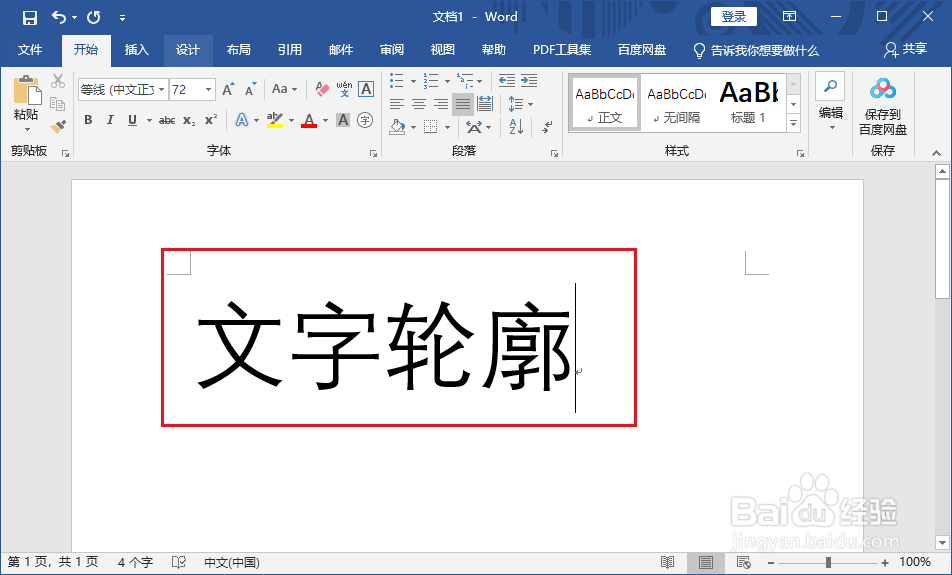Switch to the References (引用) tab
Screen dimensions: 952x575
point(290,50)
